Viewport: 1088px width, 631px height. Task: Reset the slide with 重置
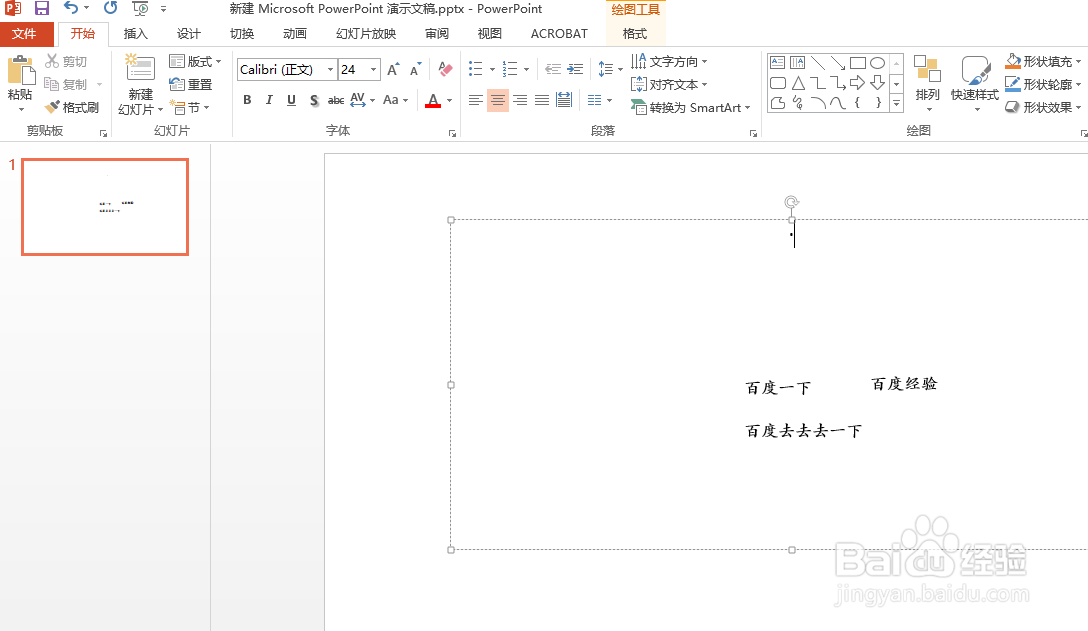click(x=191, y=84)
